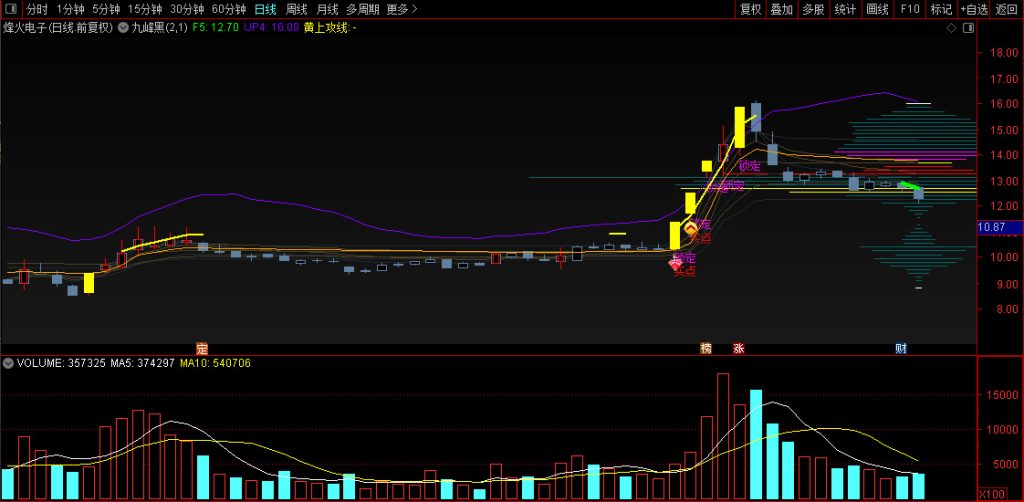The width and height of the screenshot is (1024, 502).
Task: Click the X100 volume scale label
Action: 990,493
